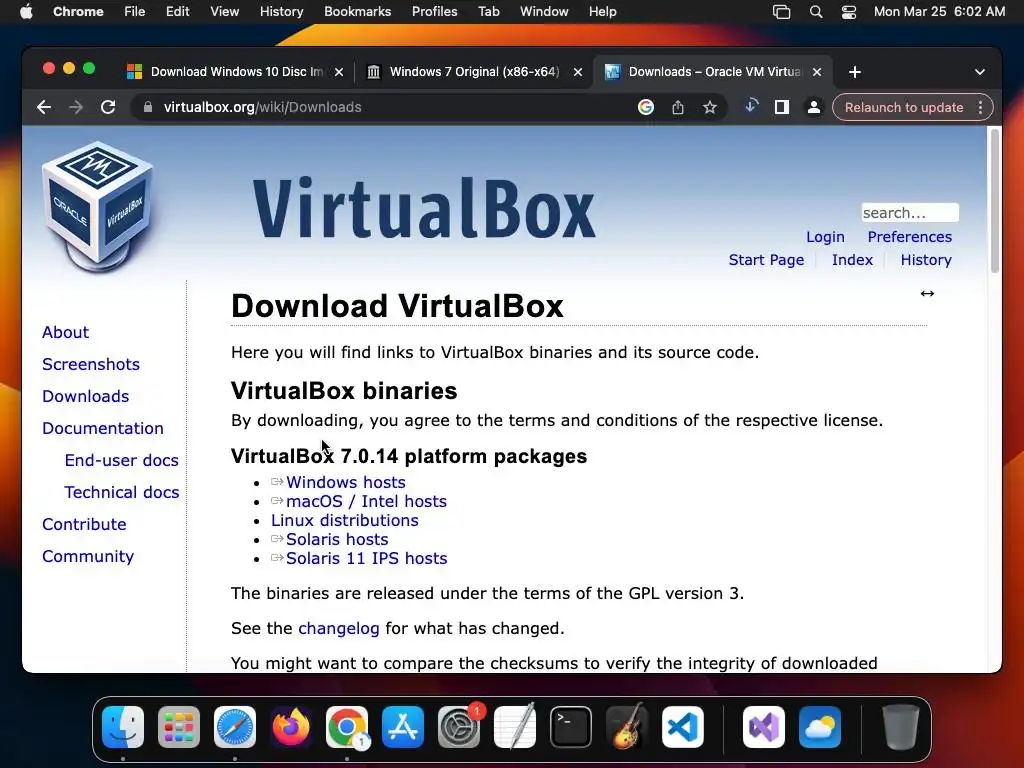Screen dimensions: 1024x768
Task: Launch Firefox from the dock
Action: [x=291, y=727]
